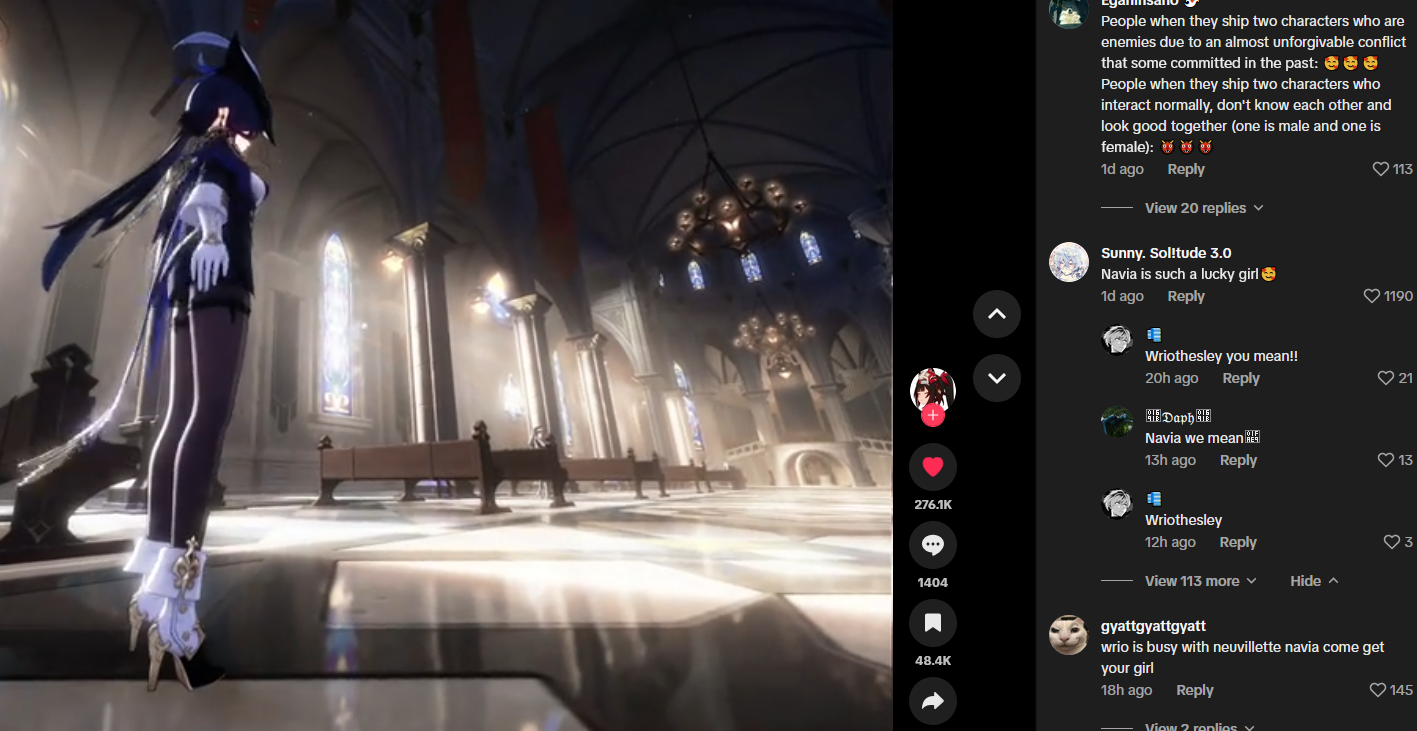Viewport: 1417px width, 731px height.
Task: Click the '276.1K' like count
Action: [933, 505]
